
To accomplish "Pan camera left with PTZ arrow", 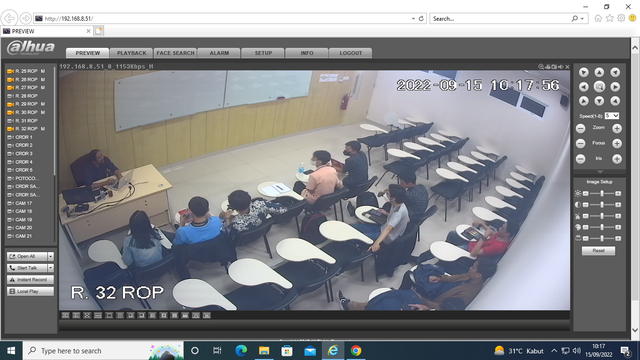I will [584, 87].
